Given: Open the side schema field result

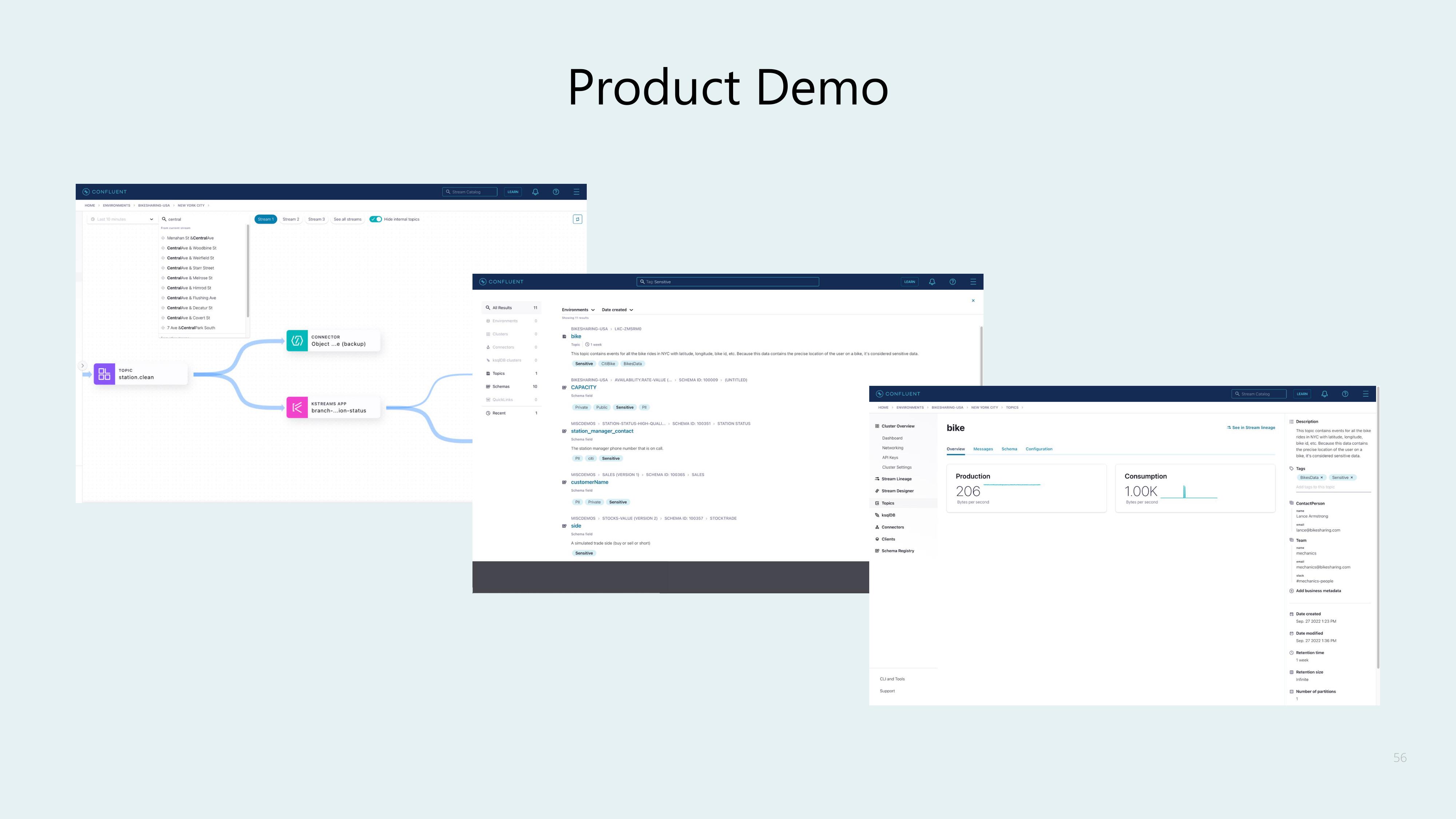Looking at the screenshot, I should (x=576, y=526).
